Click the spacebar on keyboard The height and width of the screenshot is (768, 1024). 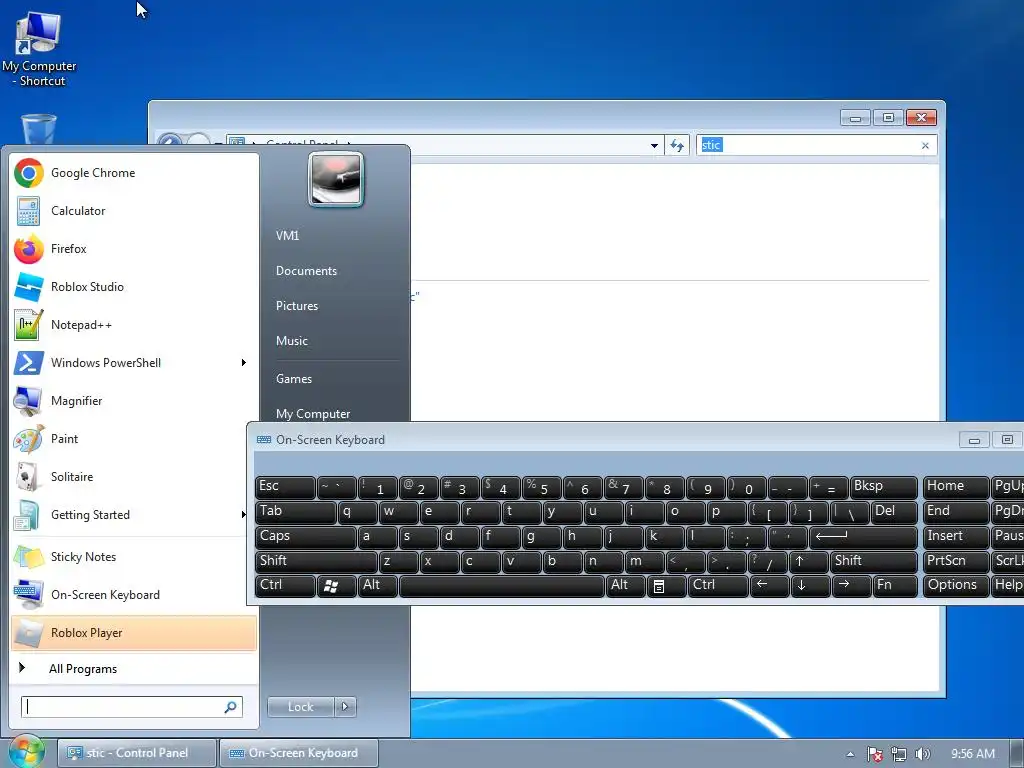click(502, 585)
